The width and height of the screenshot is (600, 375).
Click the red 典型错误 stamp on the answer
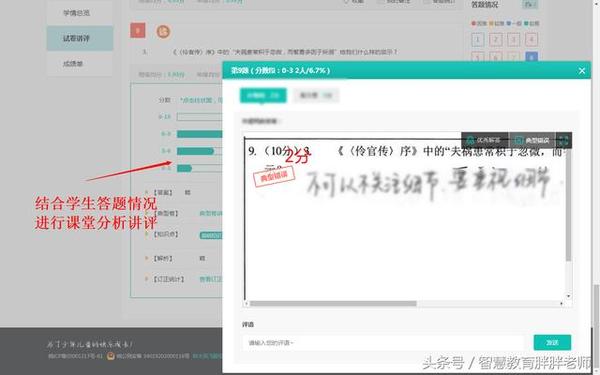274,177
